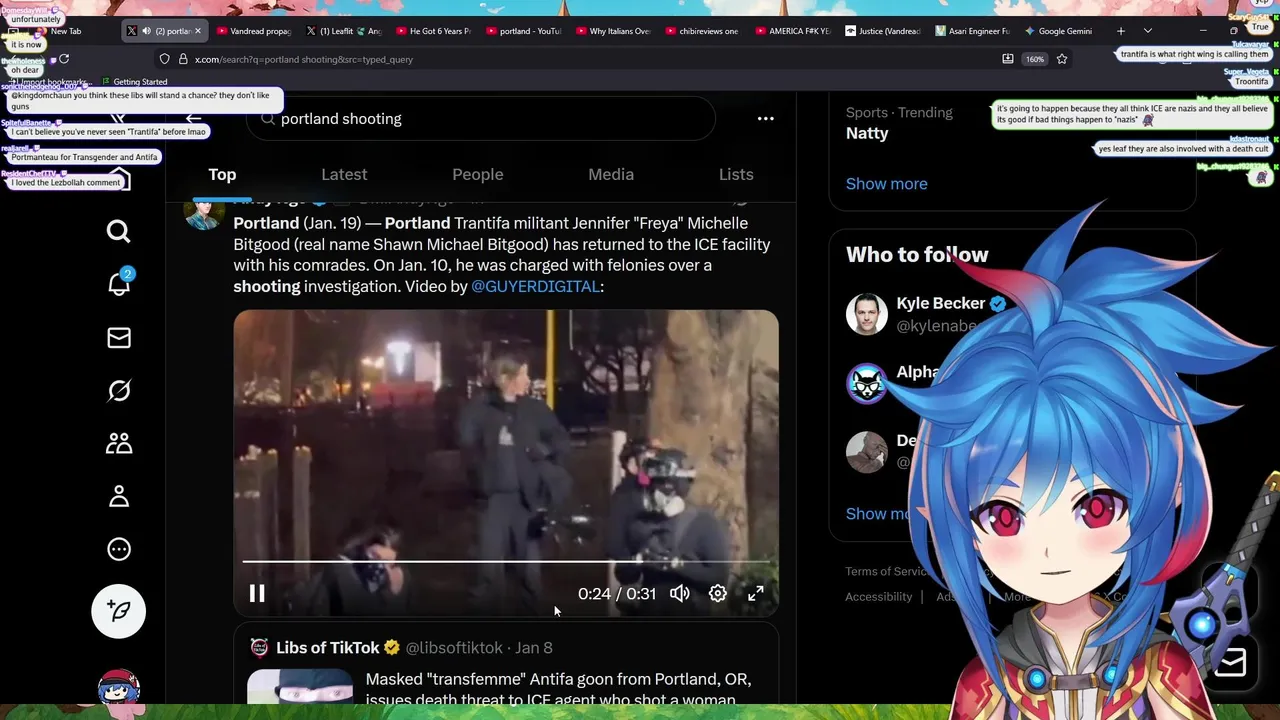The width and height of the screenshot is (1280, 720).
Task: Switch to Why Italians Over browser tab
Action: [x=614, y=31]
